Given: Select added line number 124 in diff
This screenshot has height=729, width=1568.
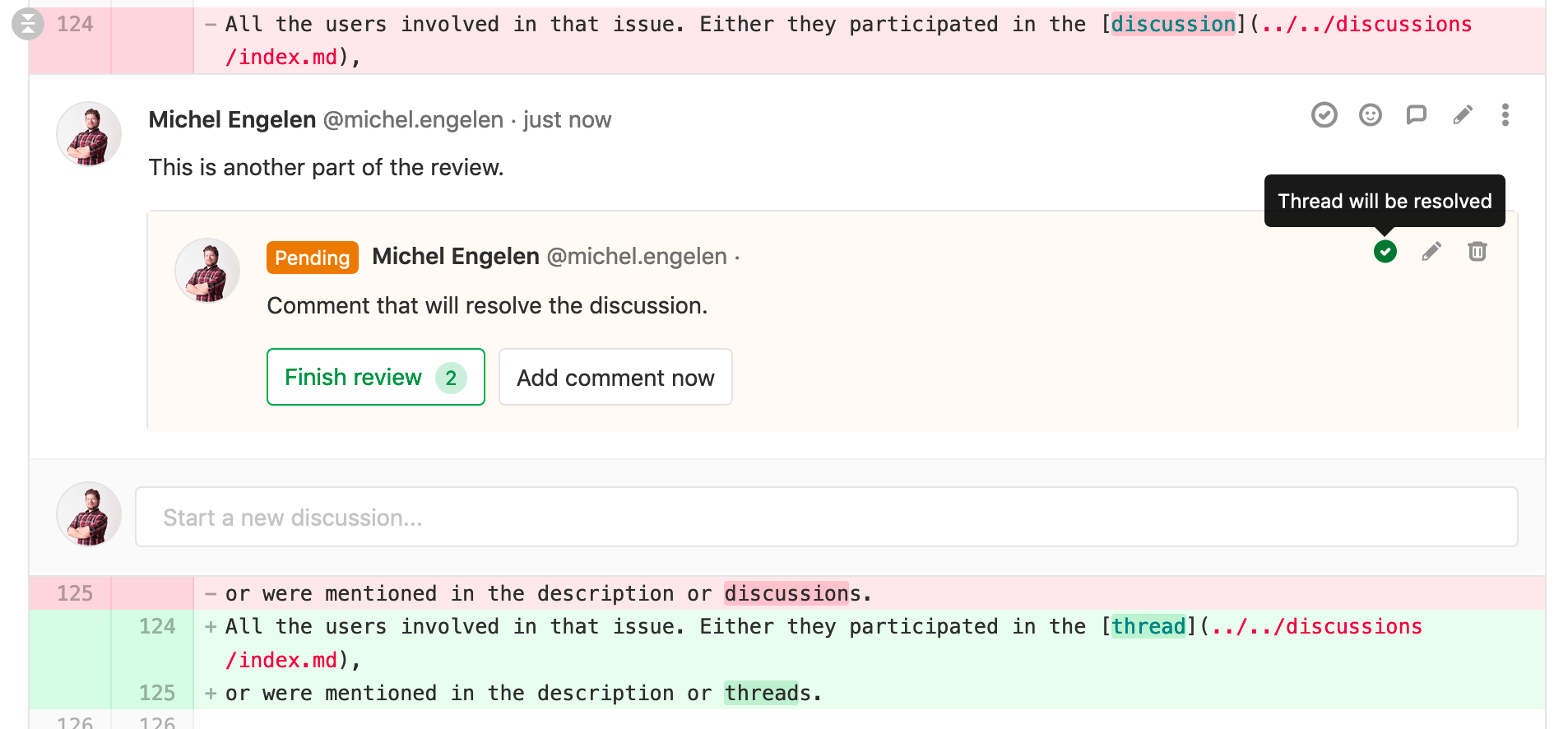Looking at the screenshot, I should click(x=156, y=626).
